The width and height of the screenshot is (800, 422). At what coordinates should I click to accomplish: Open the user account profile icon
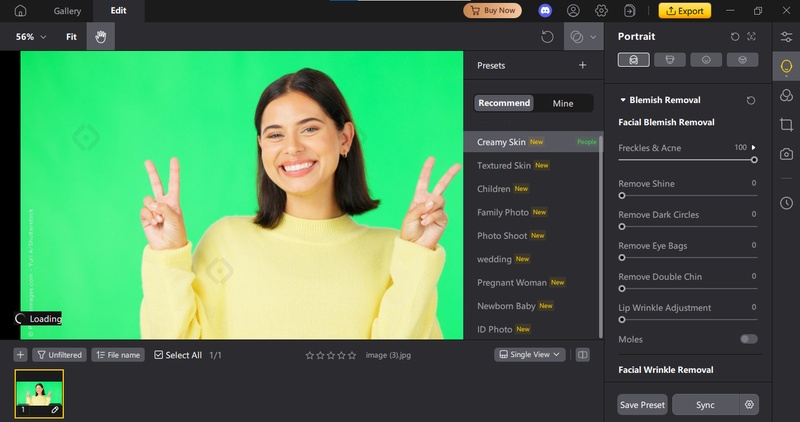click(x=573, y=11)
